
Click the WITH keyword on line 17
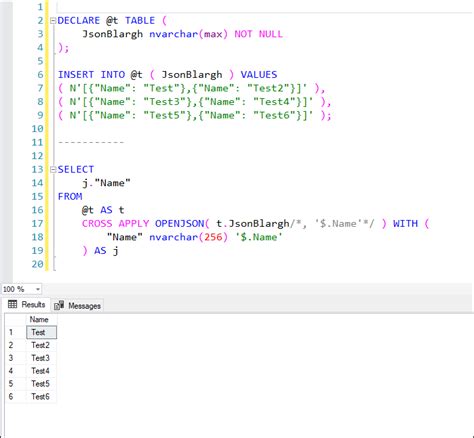pos(405,224)
